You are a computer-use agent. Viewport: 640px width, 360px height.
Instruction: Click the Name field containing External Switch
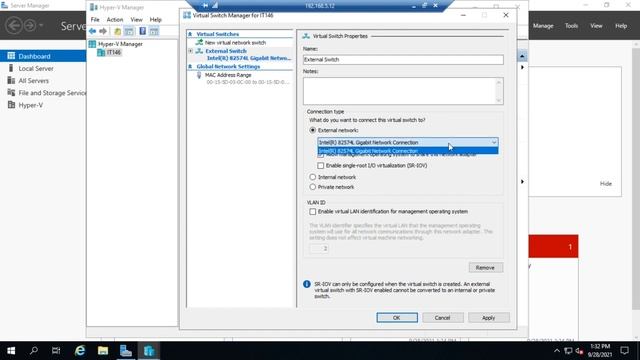click(403, 60)
